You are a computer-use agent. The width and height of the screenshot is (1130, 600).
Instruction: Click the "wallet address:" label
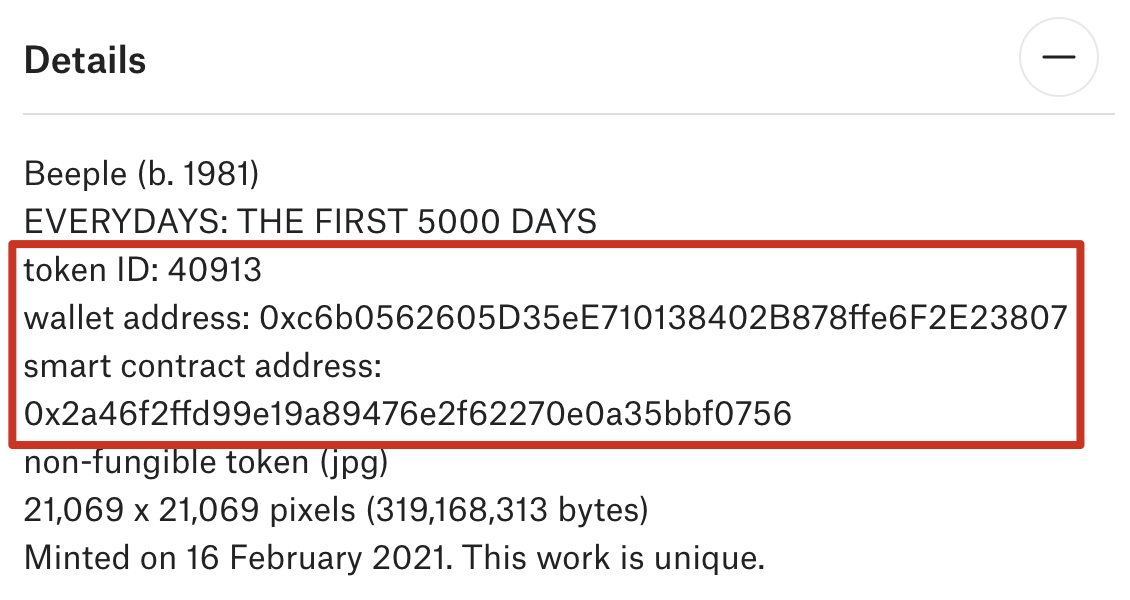click(x=136, y=319)
